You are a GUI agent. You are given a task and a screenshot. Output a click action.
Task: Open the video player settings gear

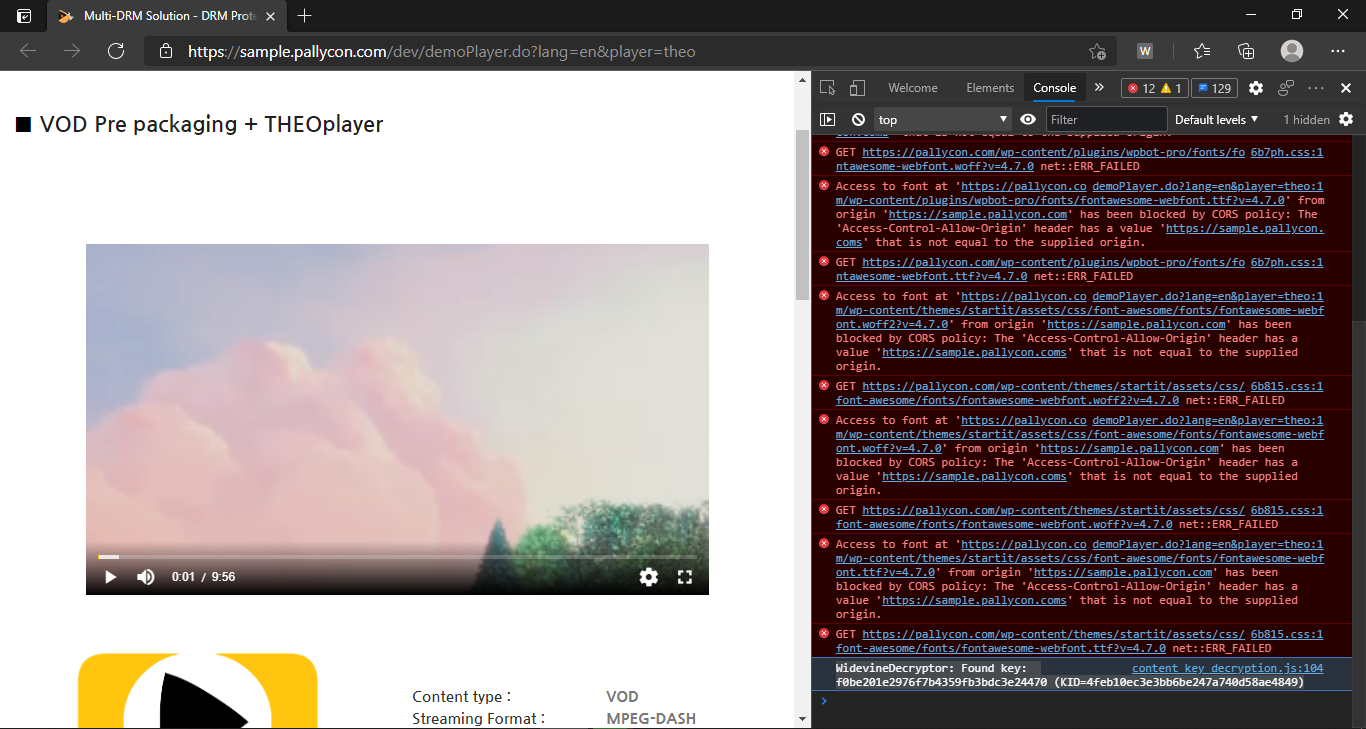(649, 577)
